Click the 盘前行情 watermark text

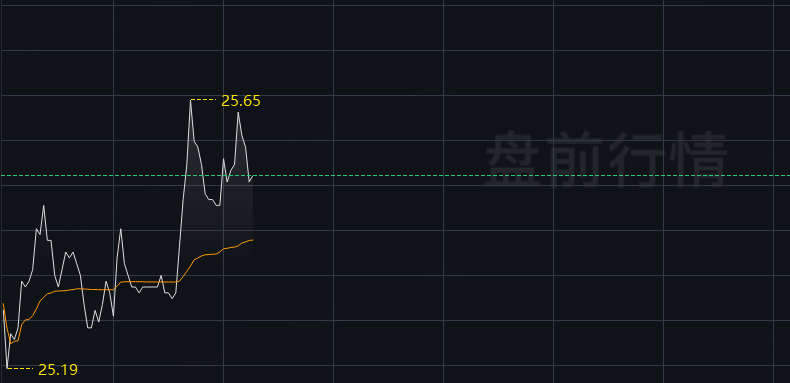point(606,159)
